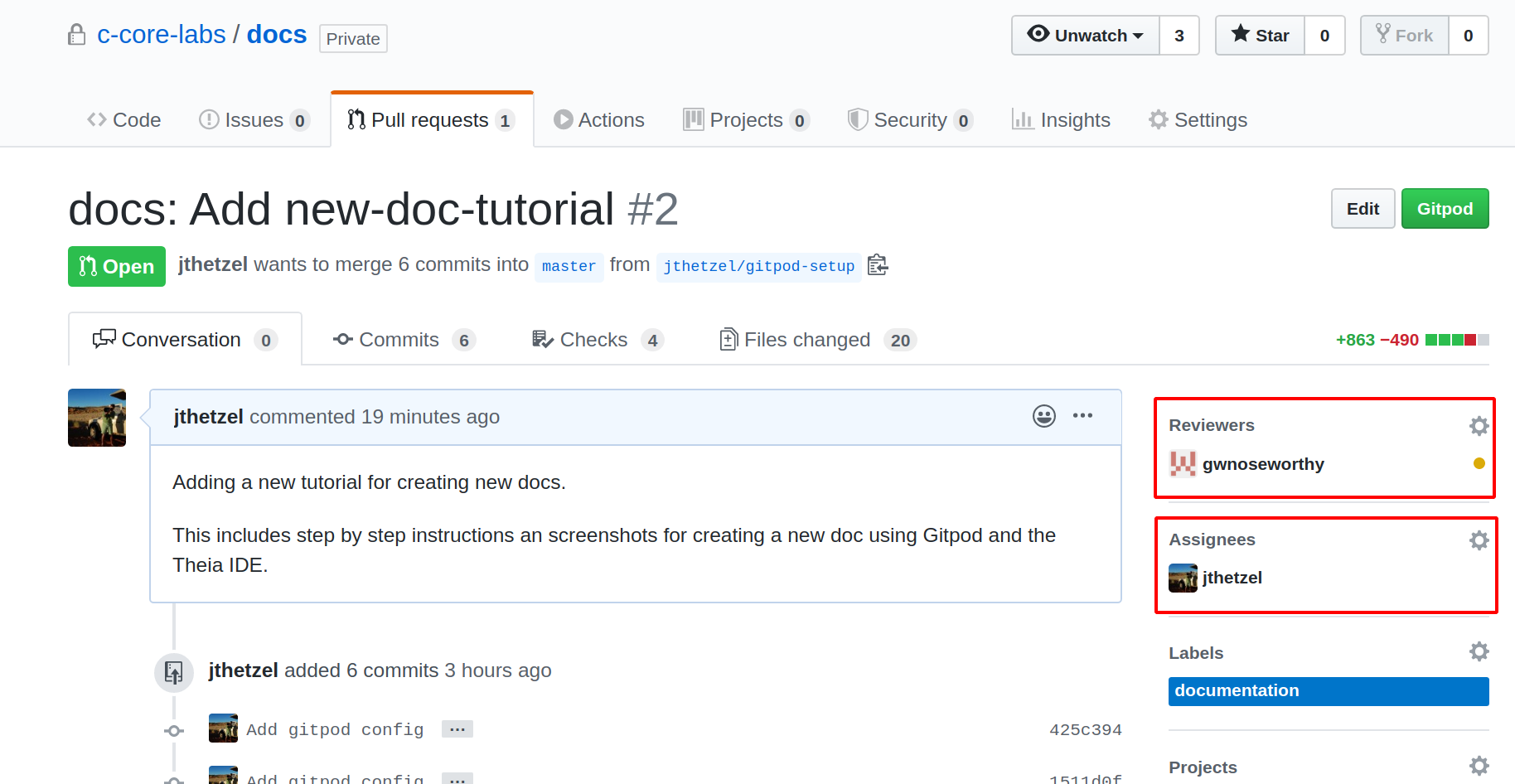Copy the jthetzel/gitpod-setup branch name

click(x=878, y=265)
